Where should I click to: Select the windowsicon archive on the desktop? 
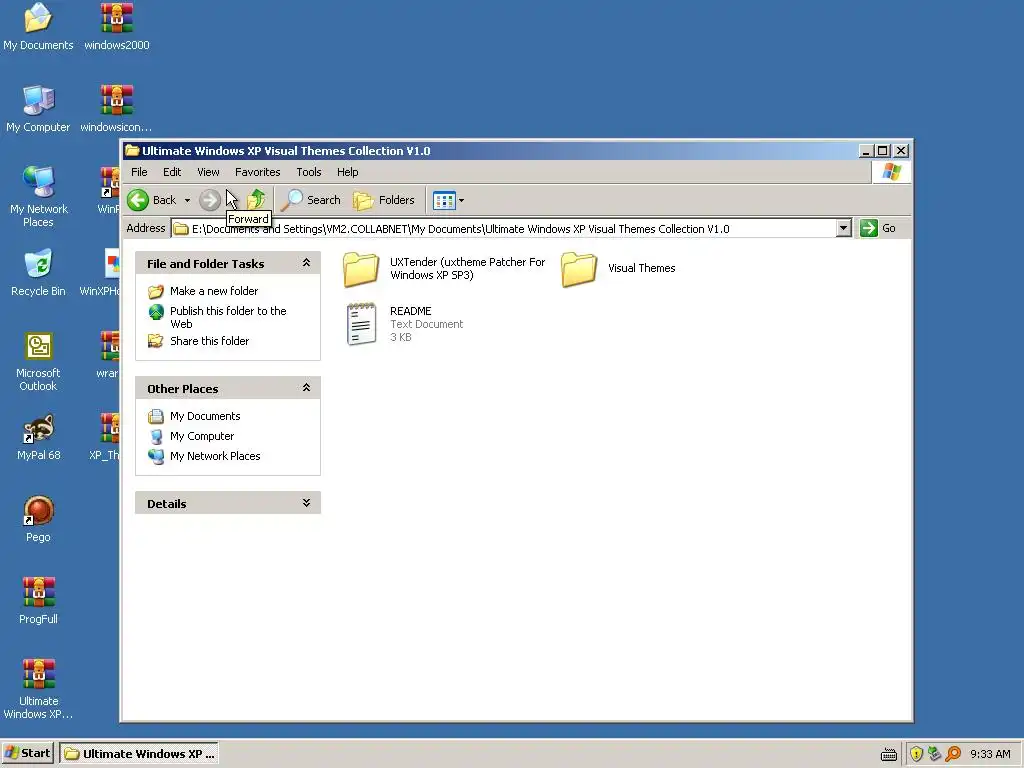coord(116,109)
